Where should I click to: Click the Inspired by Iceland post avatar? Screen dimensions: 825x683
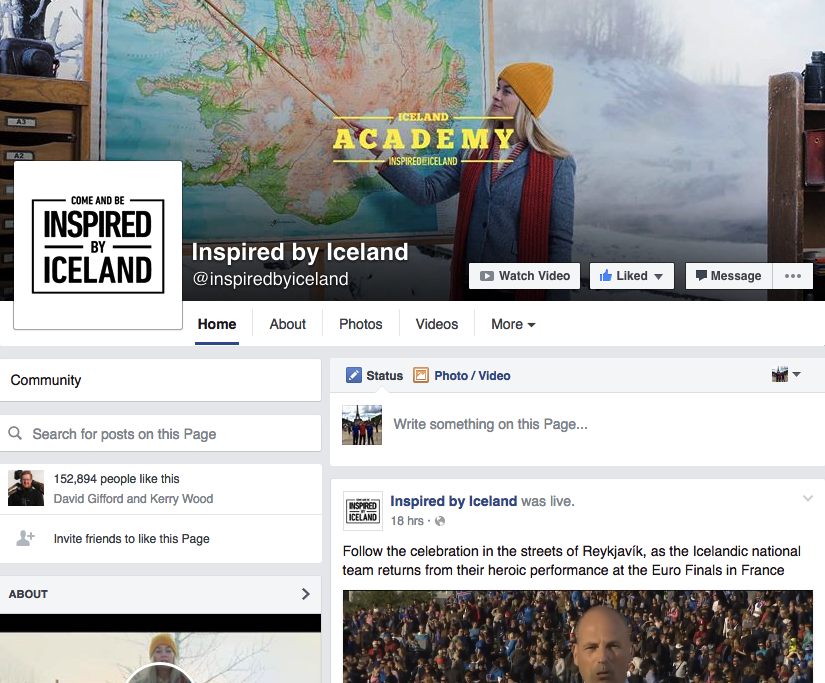363,510
